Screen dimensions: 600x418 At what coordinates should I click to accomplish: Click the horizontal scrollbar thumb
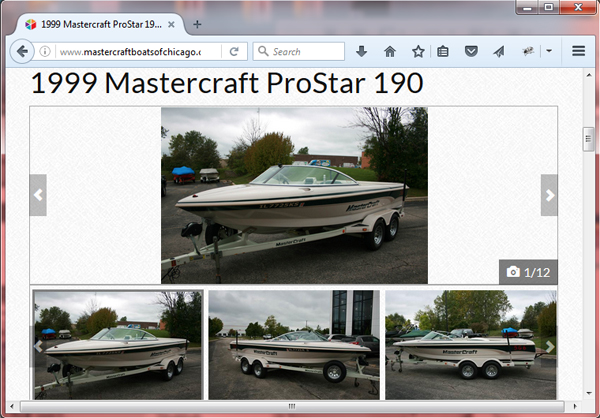[x=292, y=406]
